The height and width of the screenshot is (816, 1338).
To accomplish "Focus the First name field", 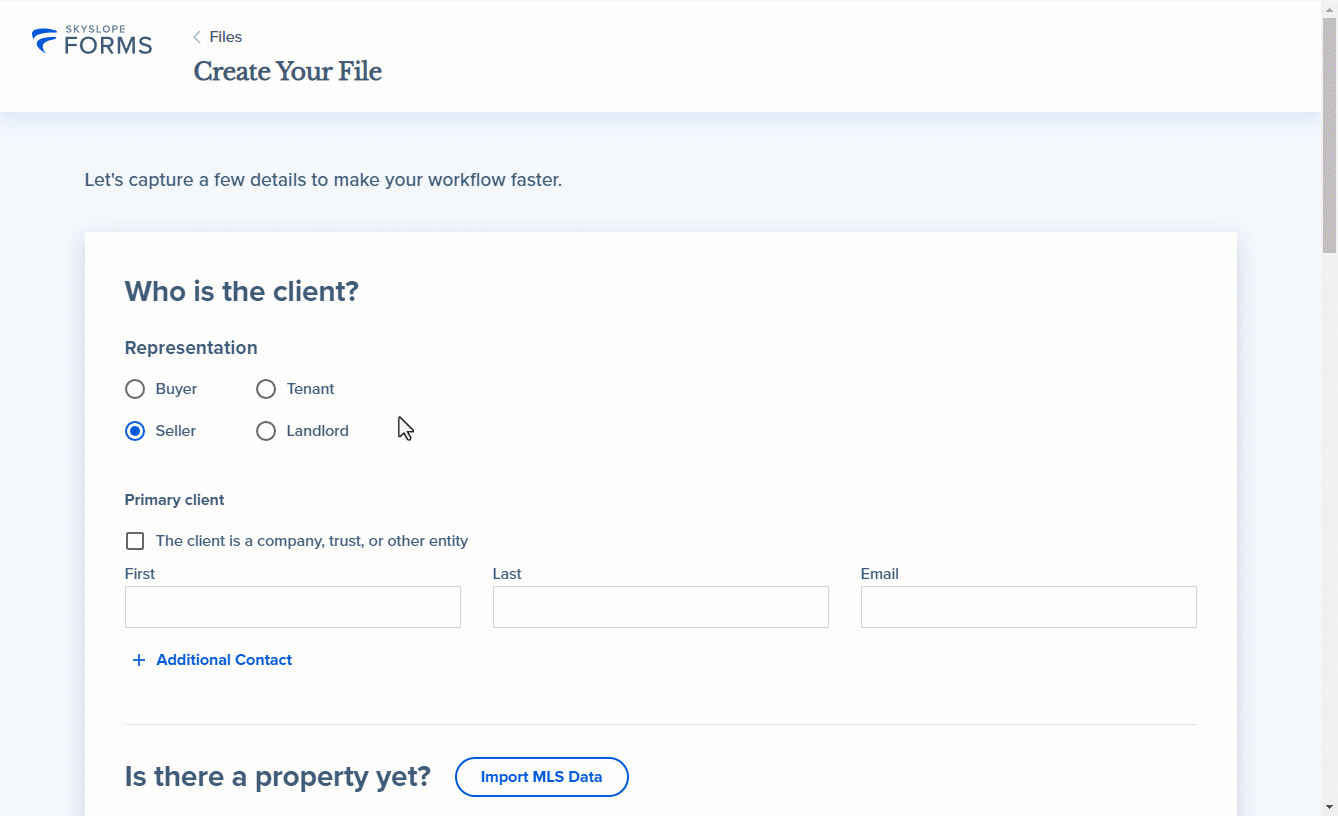I will pyautogui.click(x=293, y=607).
